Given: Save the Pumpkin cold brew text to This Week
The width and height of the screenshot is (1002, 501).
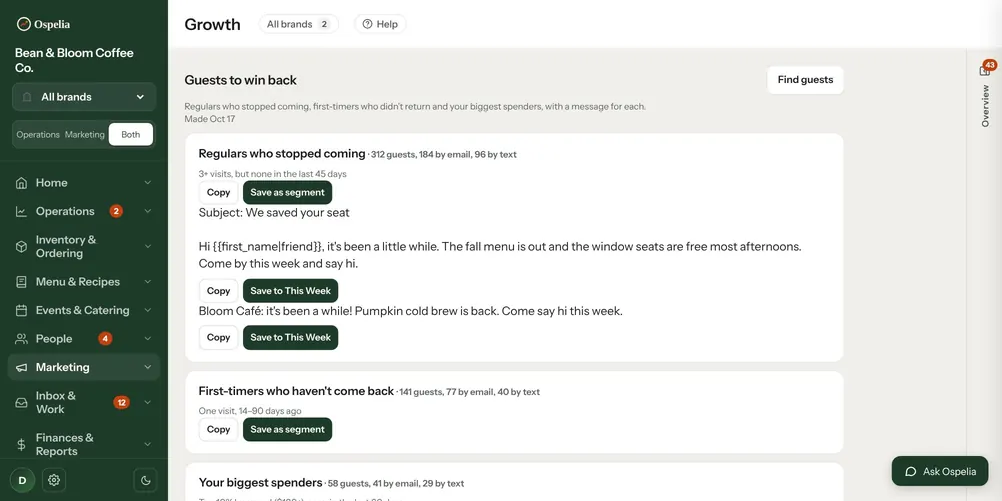Looking at the screenshot, I should [290, 337].
